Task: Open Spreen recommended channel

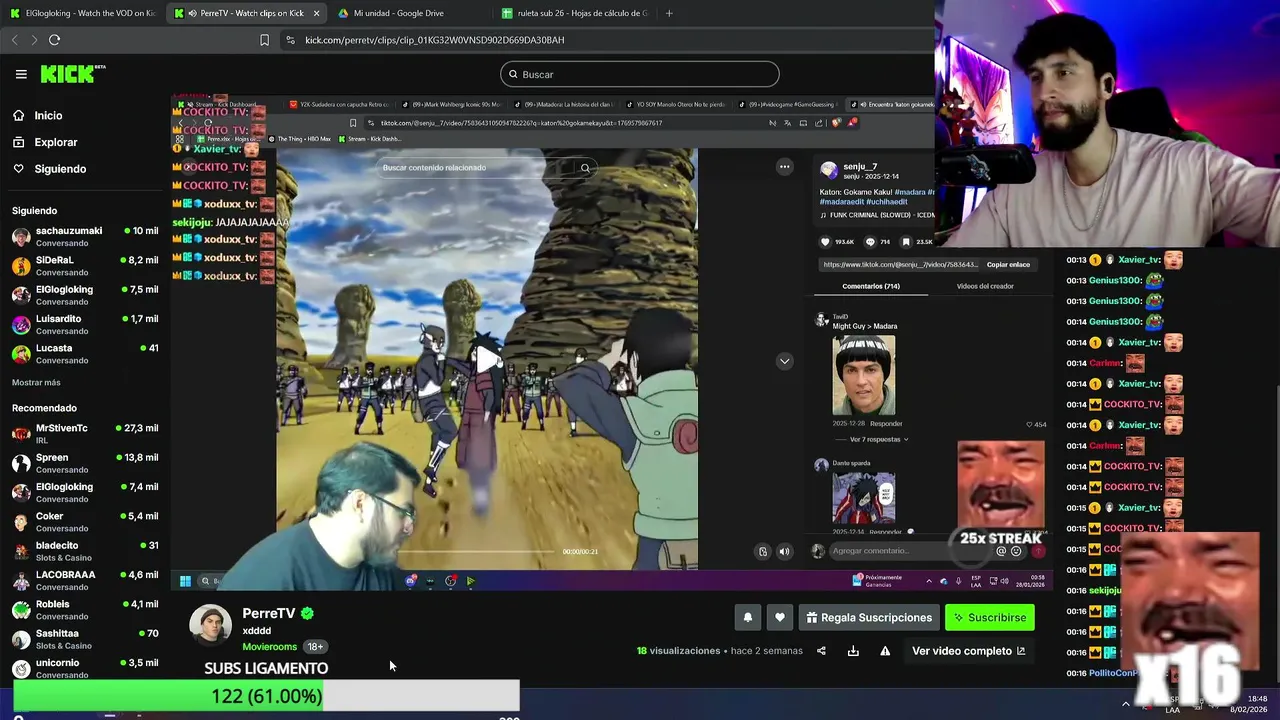Action: [85, 463]
